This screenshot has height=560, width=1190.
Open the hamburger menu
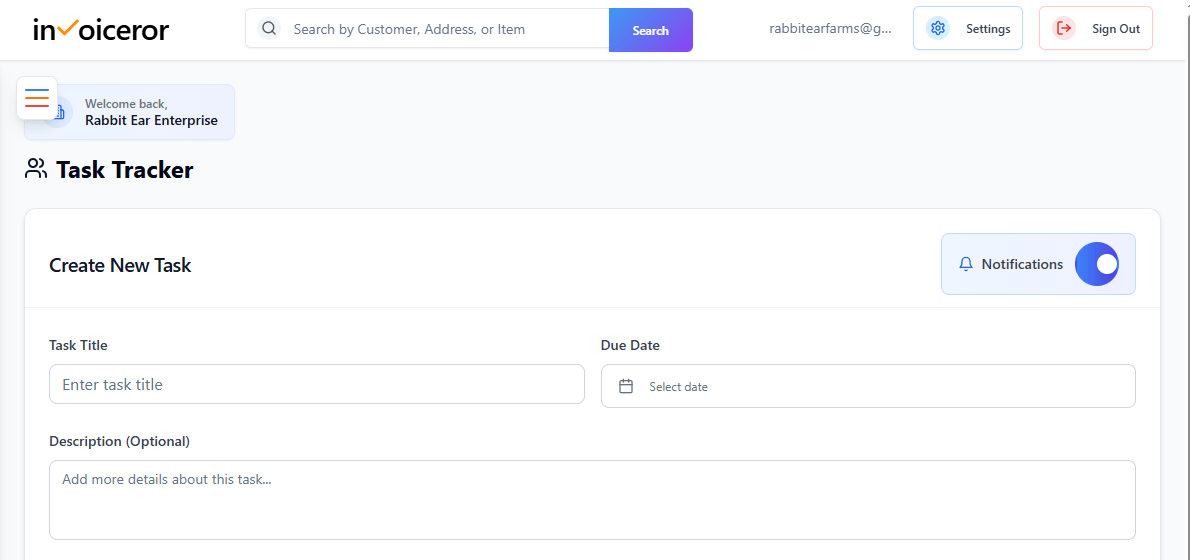pyautogui.click(x=37, y=98)
